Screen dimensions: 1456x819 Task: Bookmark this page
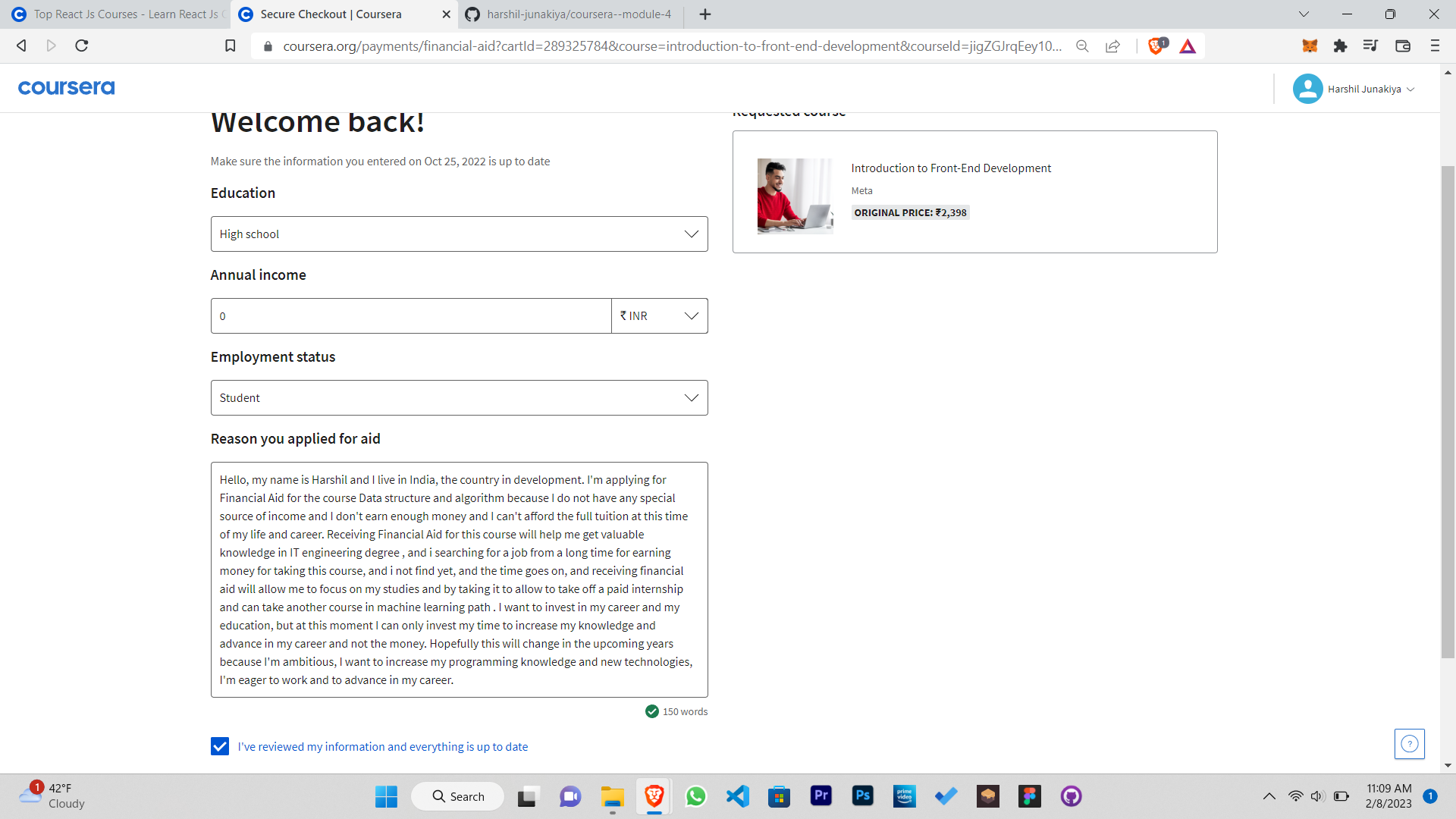230,45
